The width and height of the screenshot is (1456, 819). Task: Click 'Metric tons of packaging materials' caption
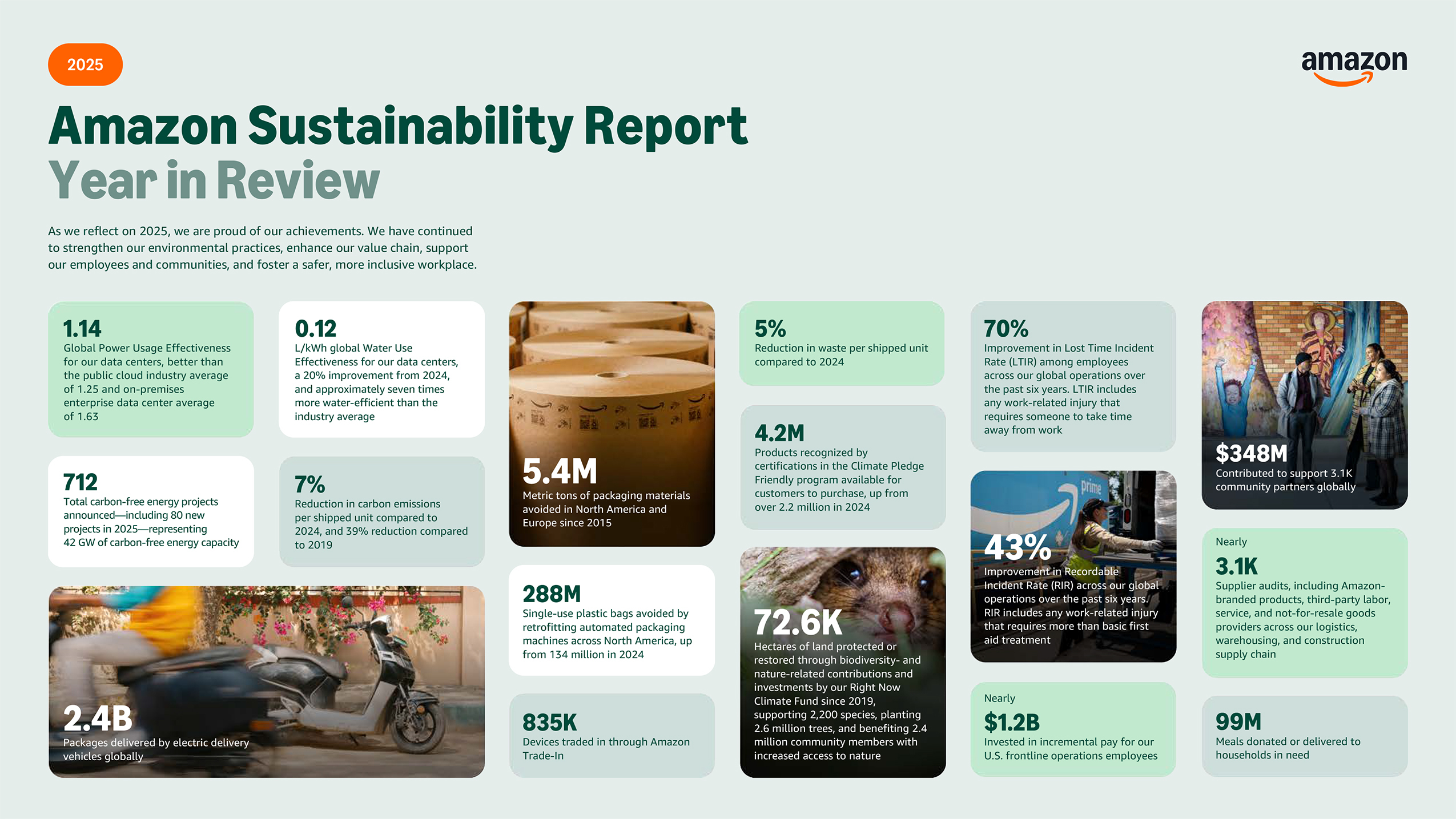606,509
